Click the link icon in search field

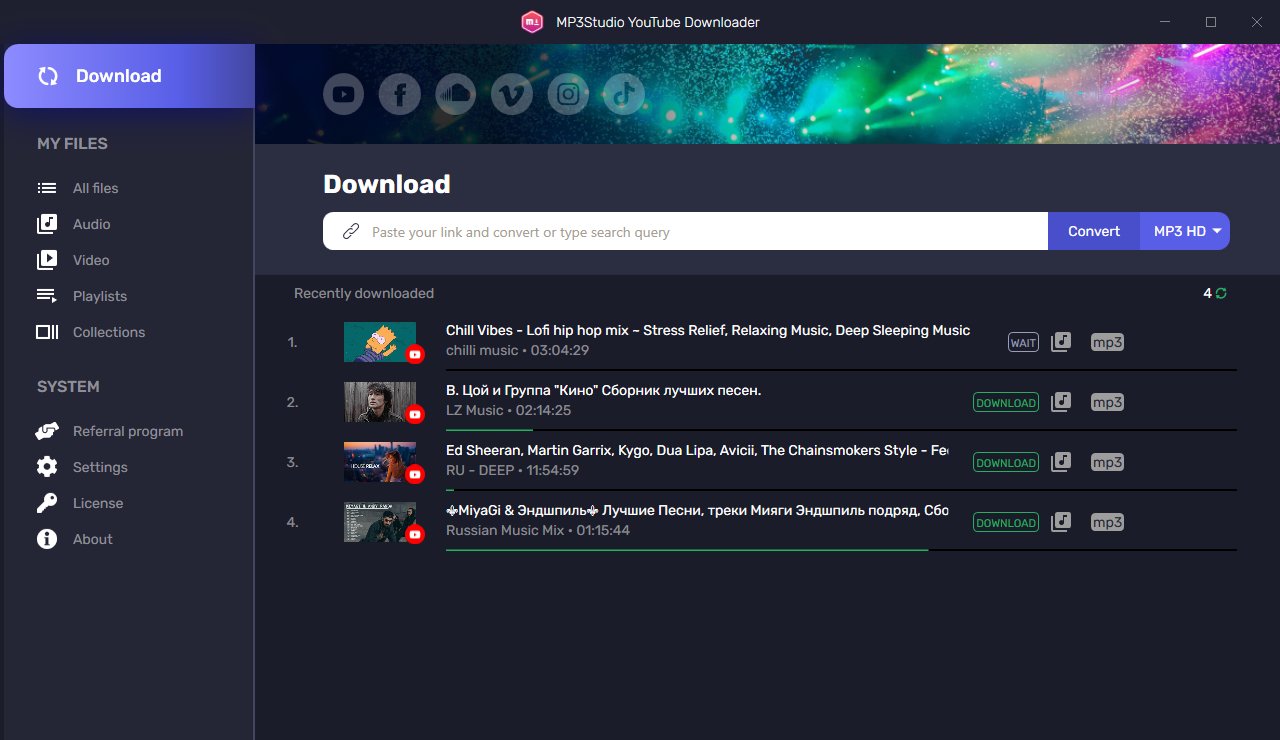[351, 231]
